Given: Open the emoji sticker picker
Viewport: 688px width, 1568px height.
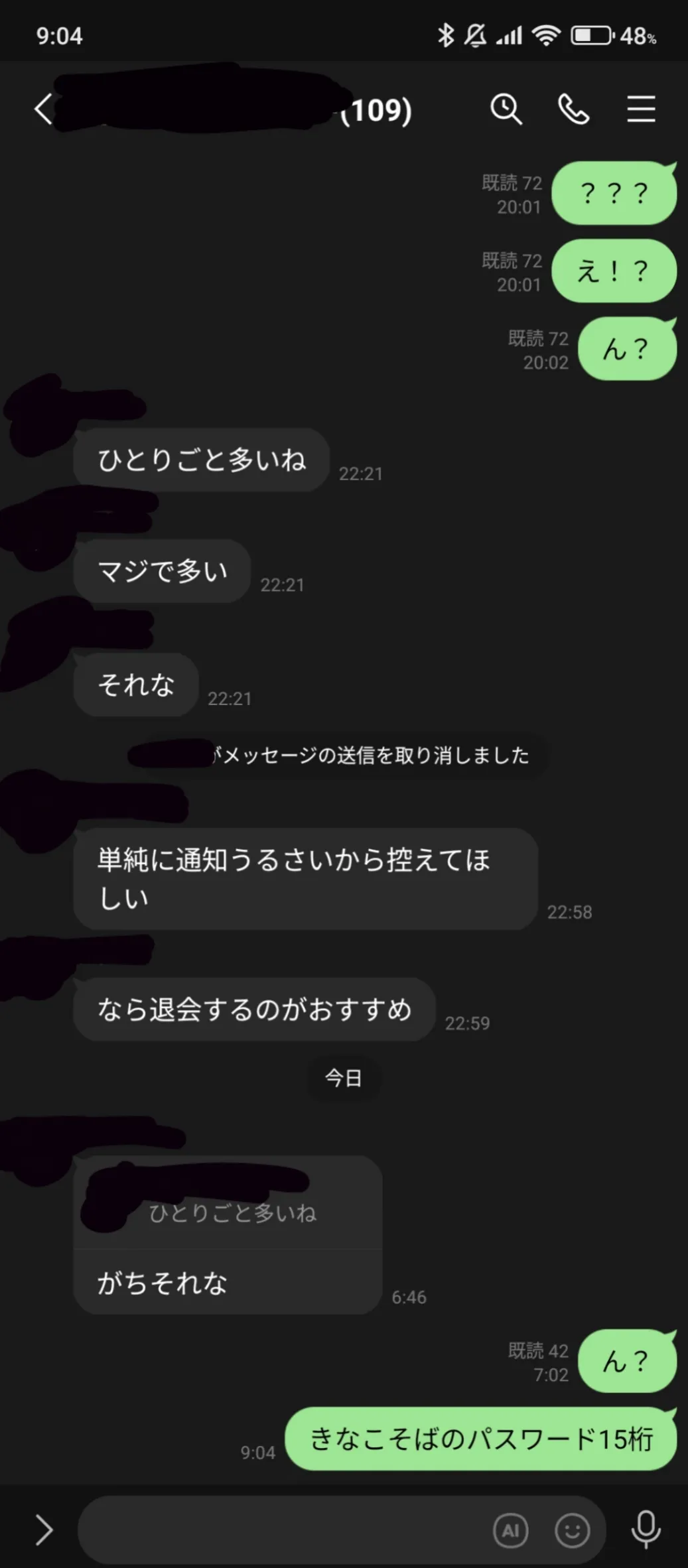Looking at the screenshot, I should 572,1530.
